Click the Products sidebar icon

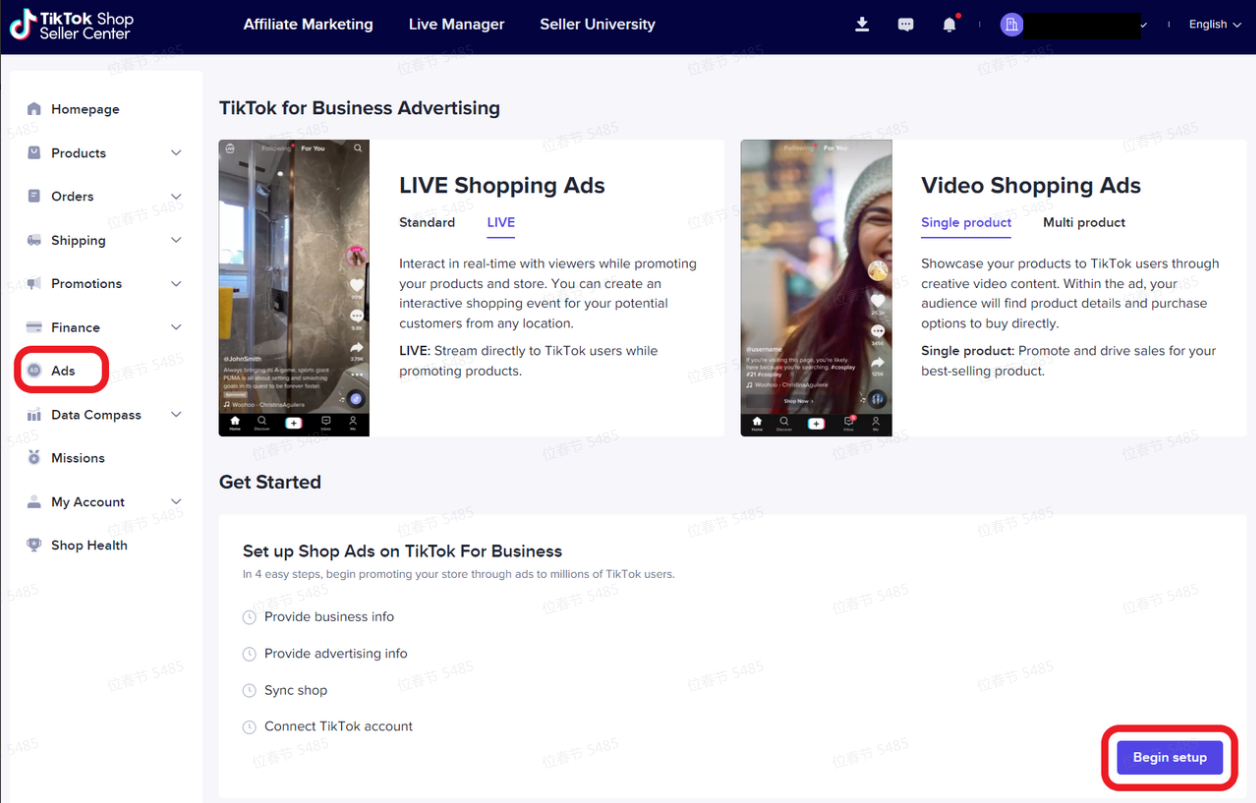pos(34,153)
